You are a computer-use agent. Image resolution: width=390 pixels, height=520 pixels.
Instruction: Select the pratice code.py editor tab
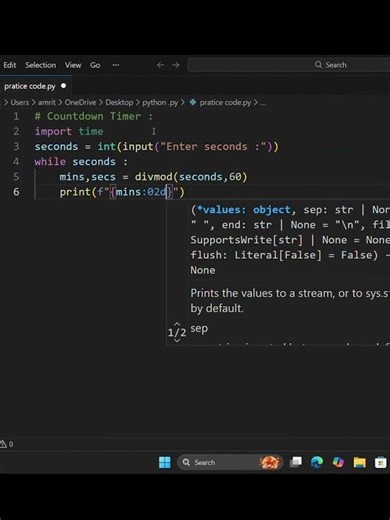click(x=35, y=86)
